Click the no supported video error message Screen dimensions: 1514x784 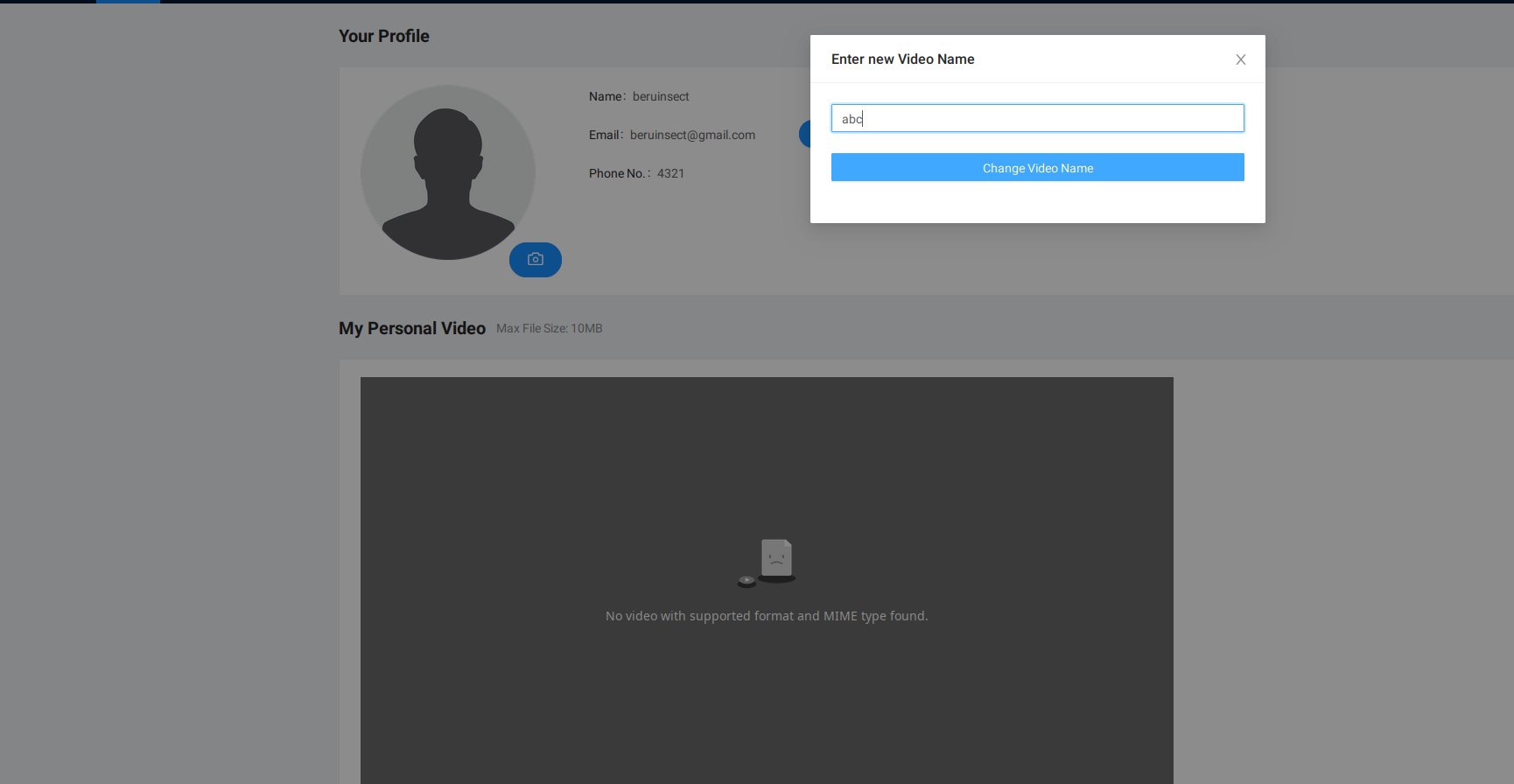click(767, 616)
